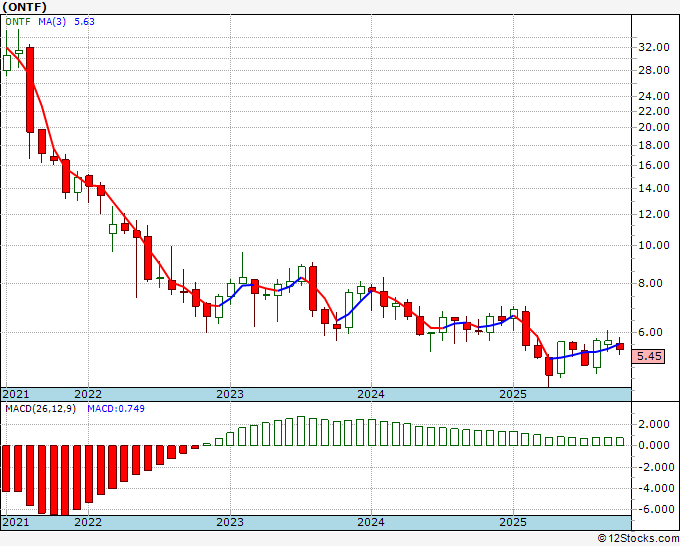Click the -2.000 MACD axis label
The height and width of the screenshot is (546, 680).
point(655,467)
